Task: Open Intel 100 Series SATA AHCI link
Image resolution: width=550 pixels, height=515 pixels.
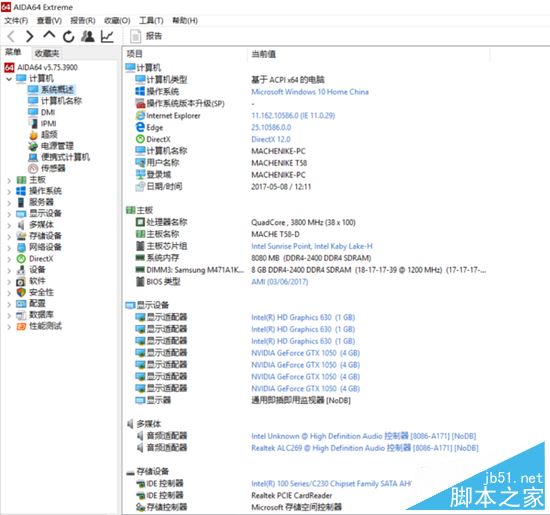Action: click(x=331, y=484)
